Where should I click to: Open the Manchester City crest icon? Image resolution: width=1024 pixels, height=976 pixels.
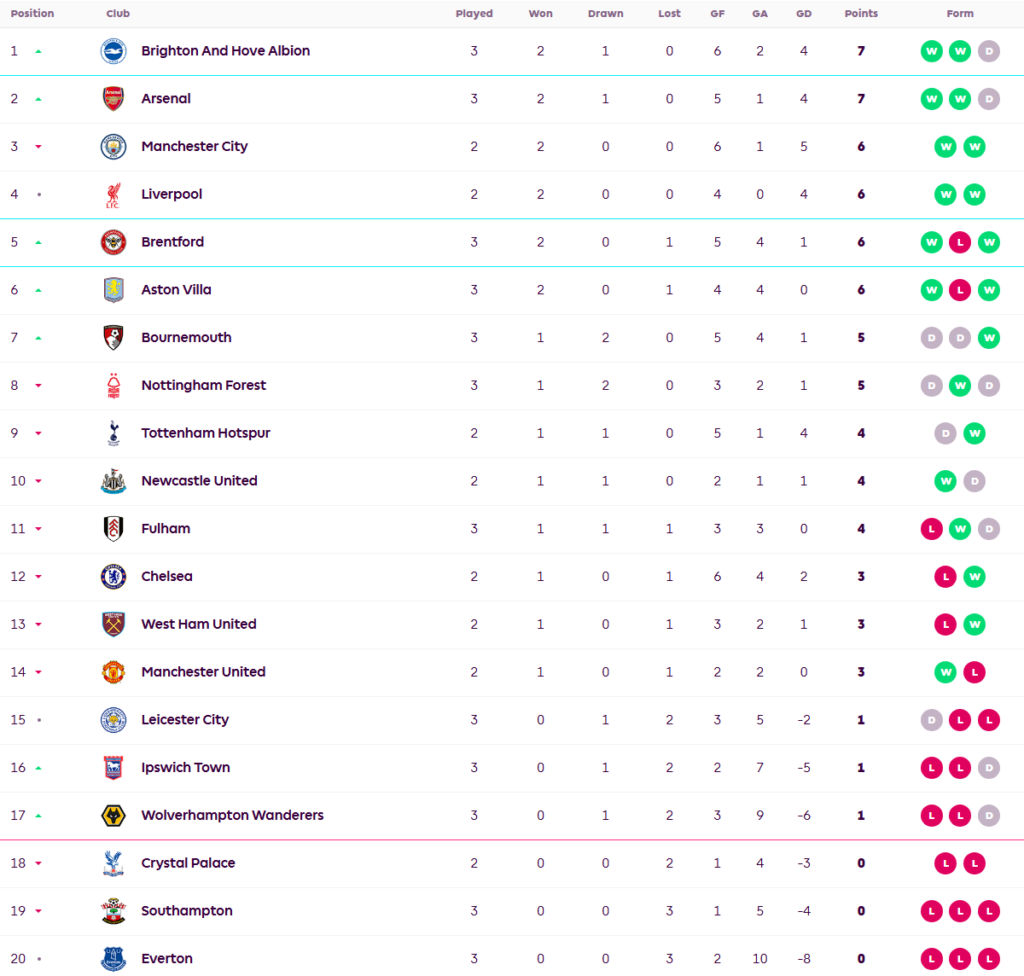113,146
